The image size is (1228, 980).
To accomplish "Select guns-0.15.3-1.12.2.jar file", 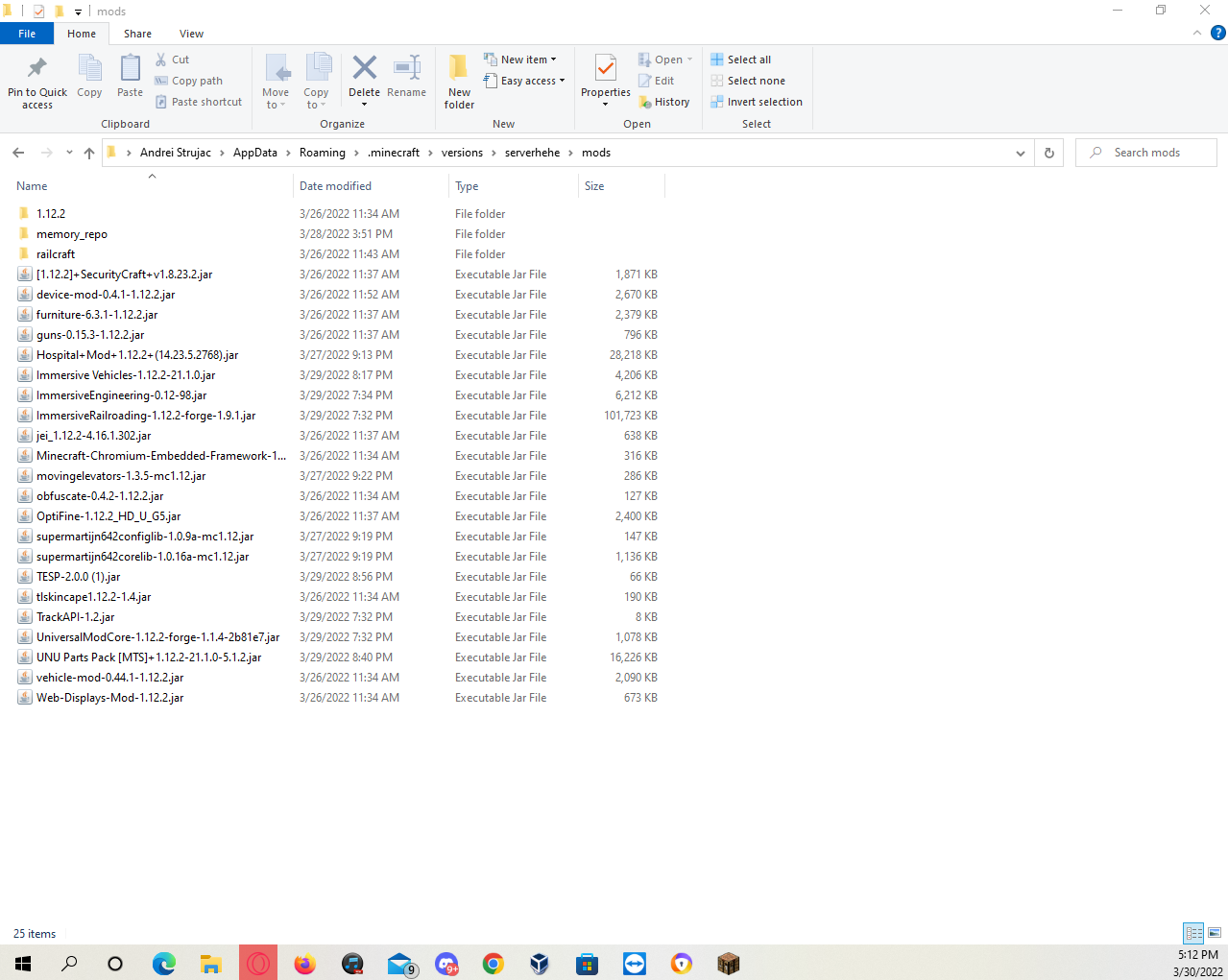I will click(90, 335).
